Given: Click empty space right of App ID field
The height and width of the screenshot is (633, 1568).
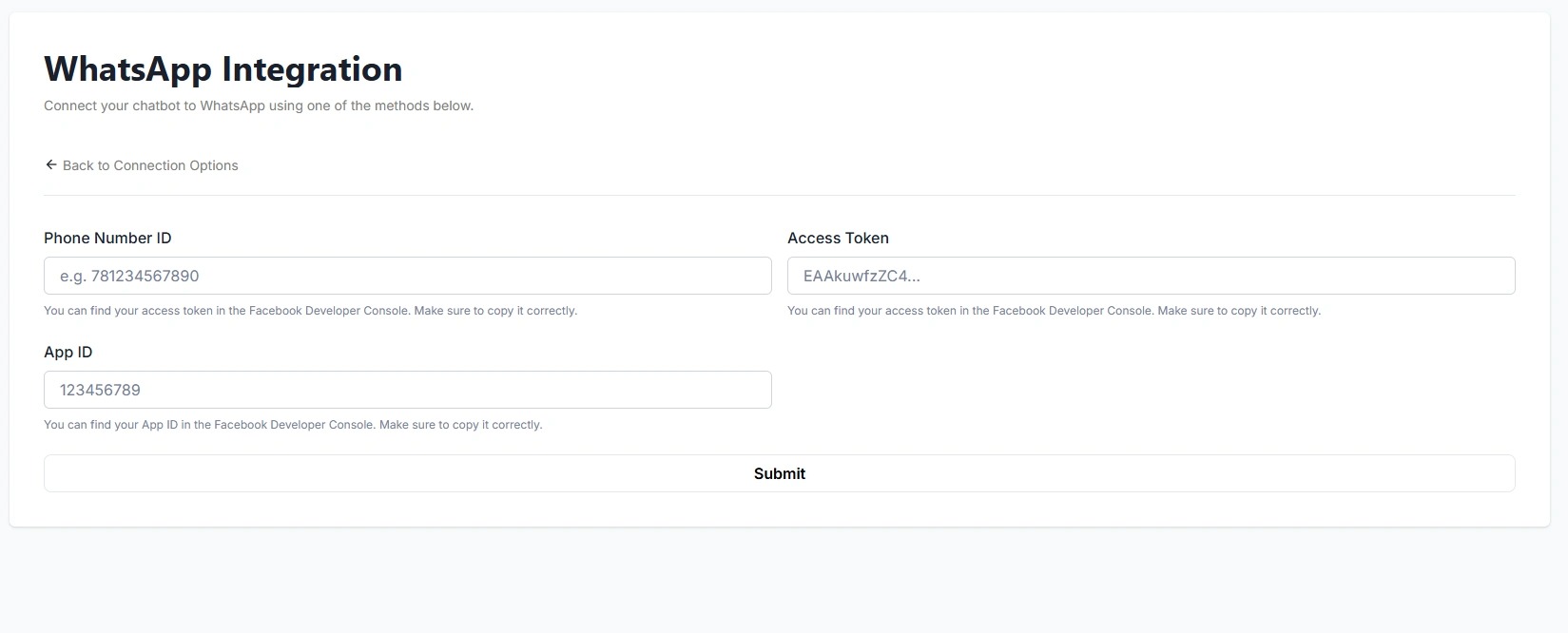Looking at the screenshot, I should [1151, 390].
